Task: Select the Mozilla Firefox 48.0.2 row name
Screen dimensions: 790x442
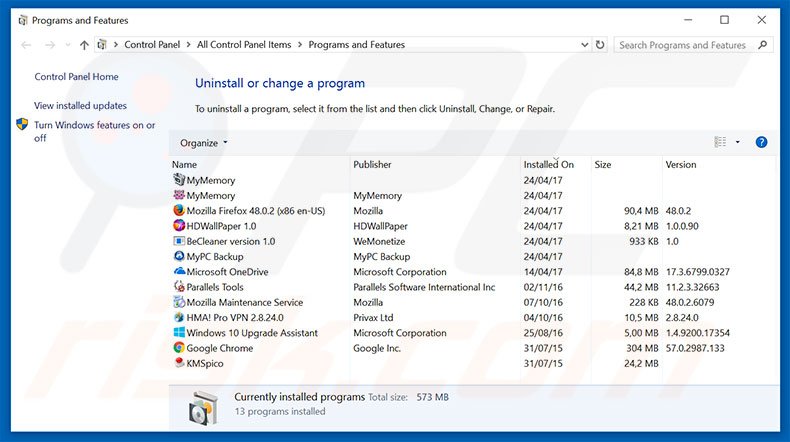Action: tap(256, 211)
